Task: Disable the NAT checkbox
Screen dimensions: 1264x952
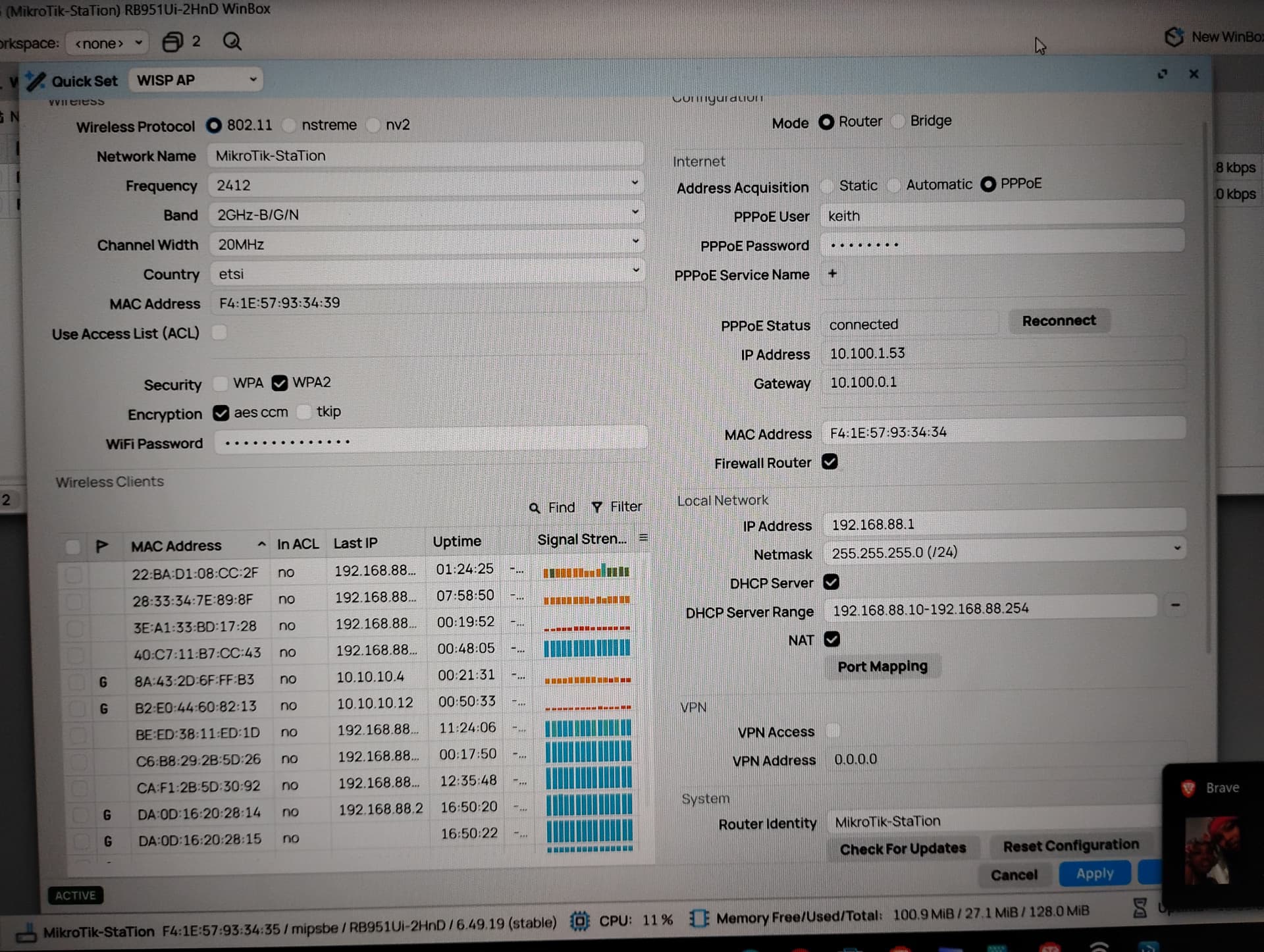Action: click(x=832, y=639)
